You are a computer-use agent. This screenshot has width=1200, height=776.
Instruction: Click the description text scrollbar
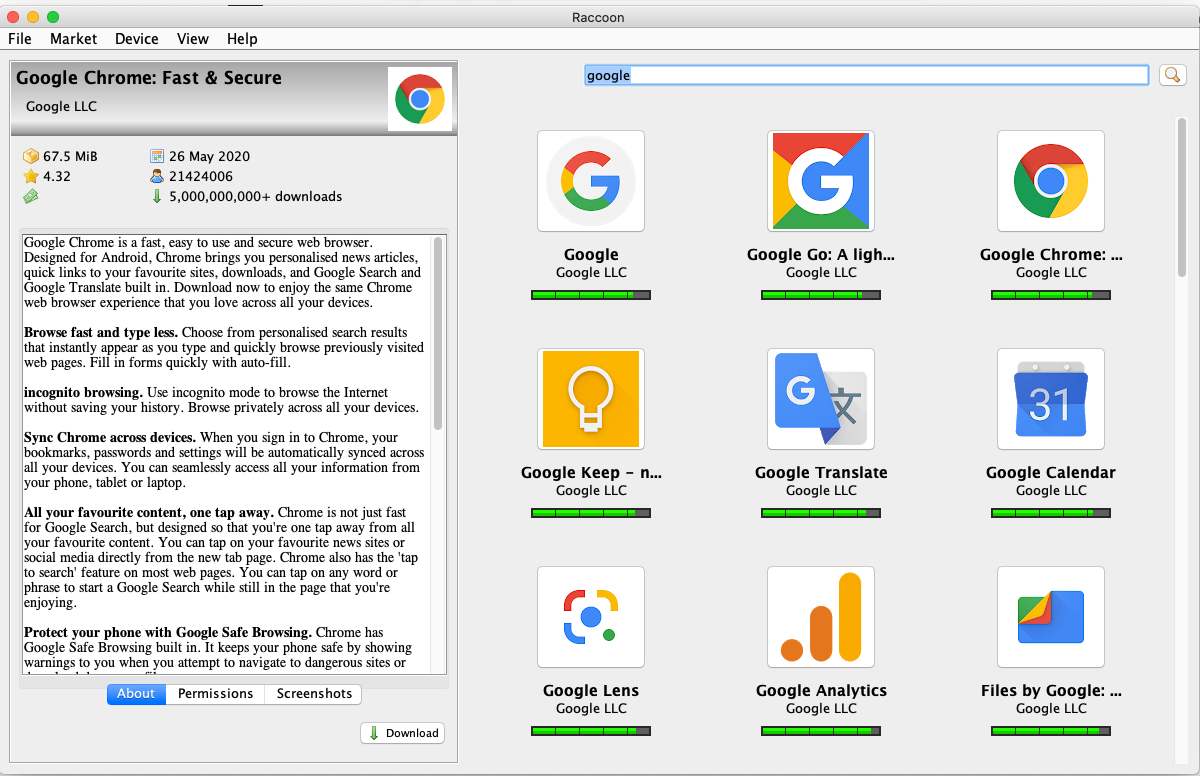click(x=438, y=335)
